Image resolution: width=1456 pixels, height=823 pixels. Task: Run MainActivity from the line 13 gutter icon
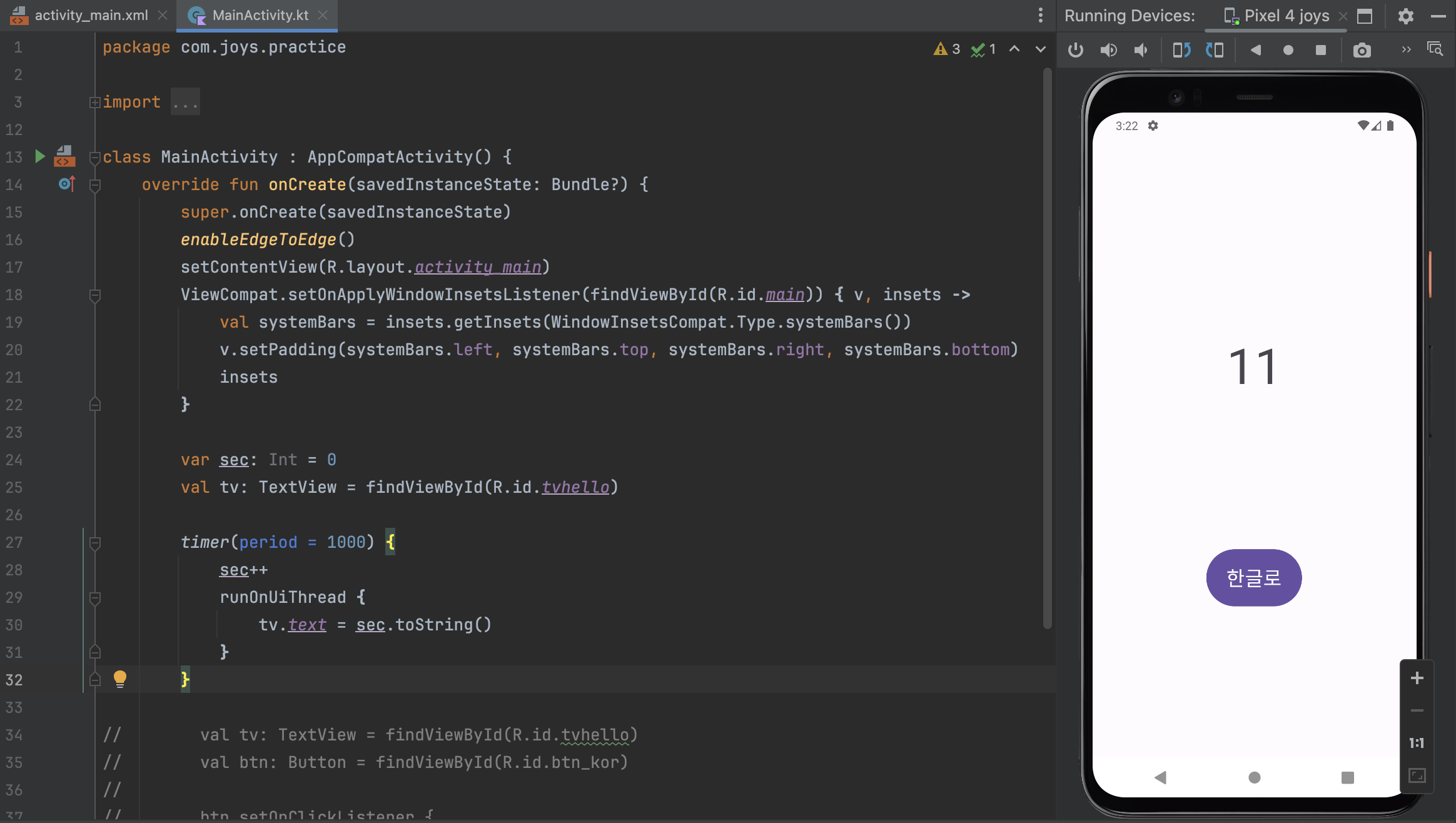coord(39,156)
